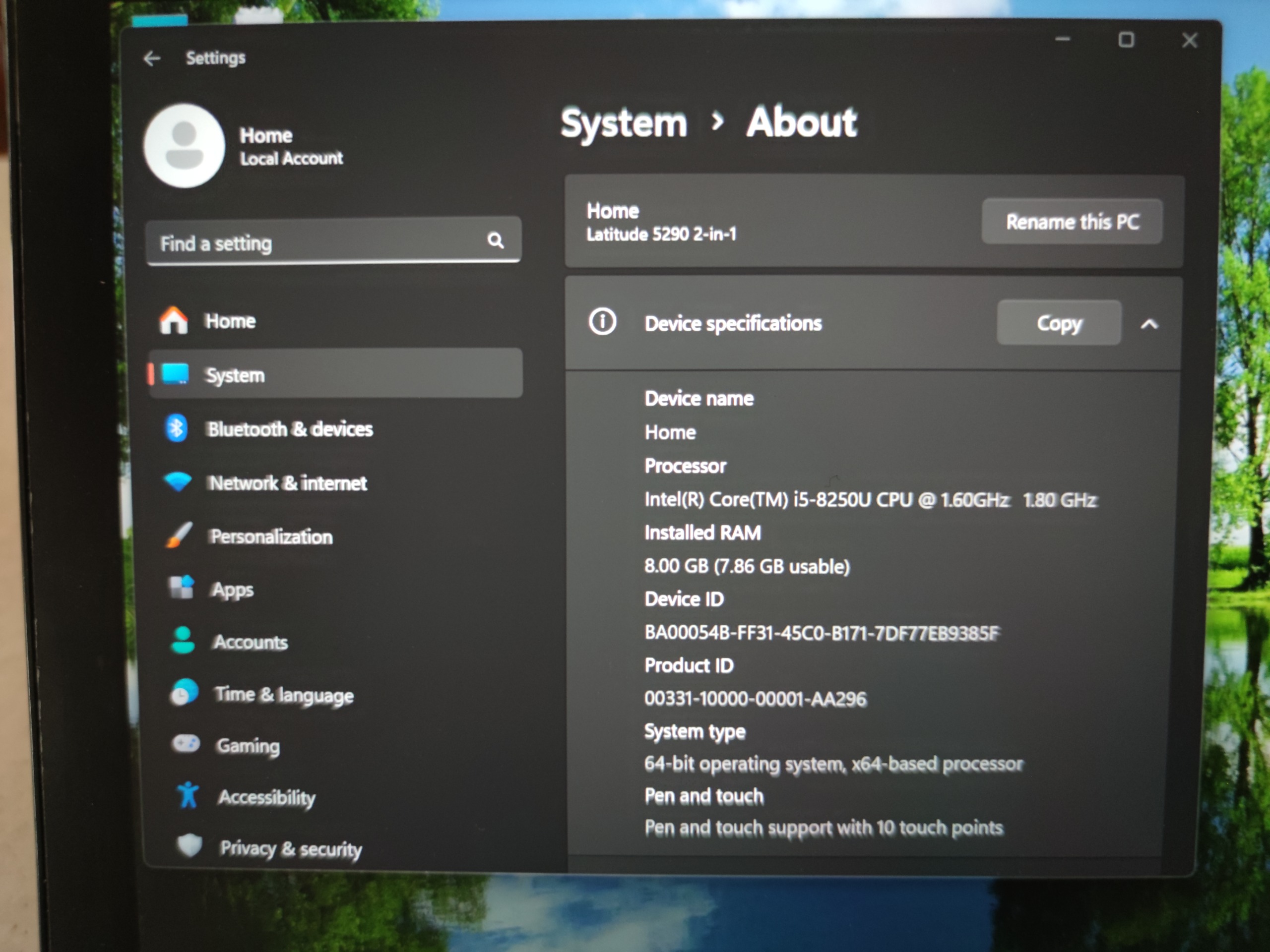This screenshot has width=1270, height=952.
Task: Click the Device specifications info icon
Action: click(602, 322)
